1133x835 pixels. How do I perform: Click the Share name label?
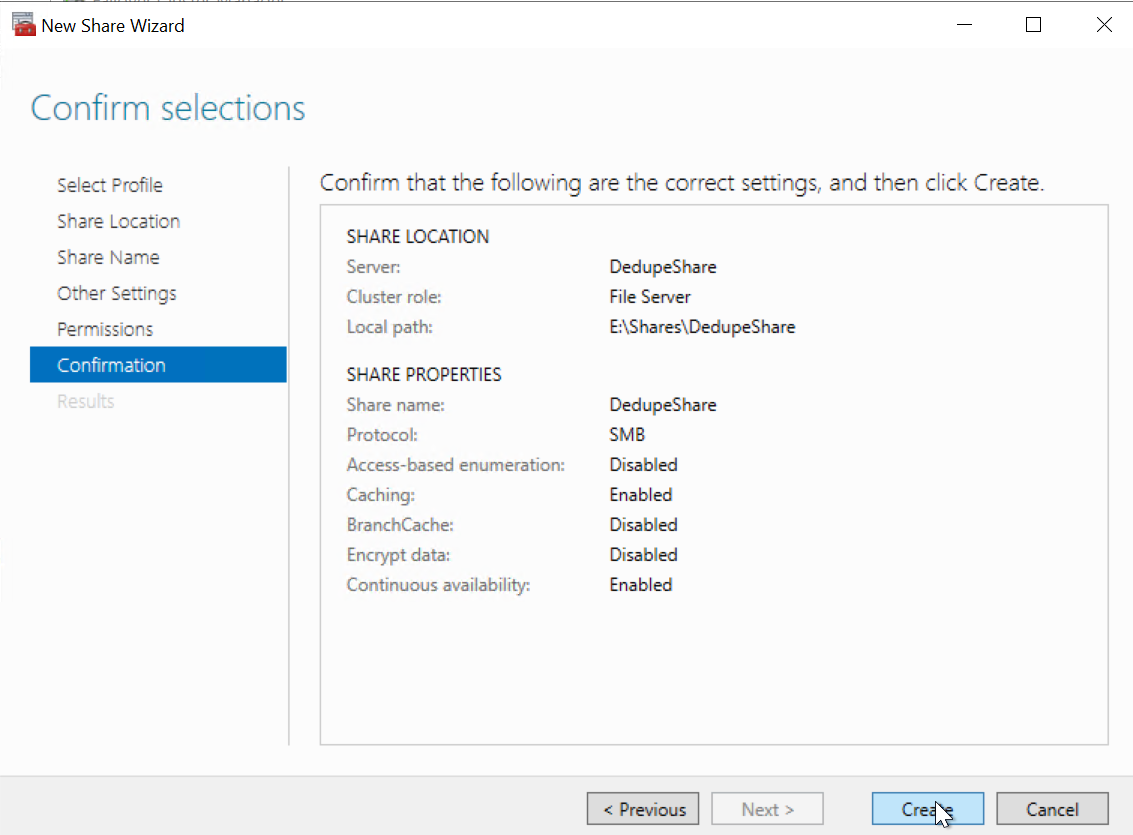click(395, 404)
